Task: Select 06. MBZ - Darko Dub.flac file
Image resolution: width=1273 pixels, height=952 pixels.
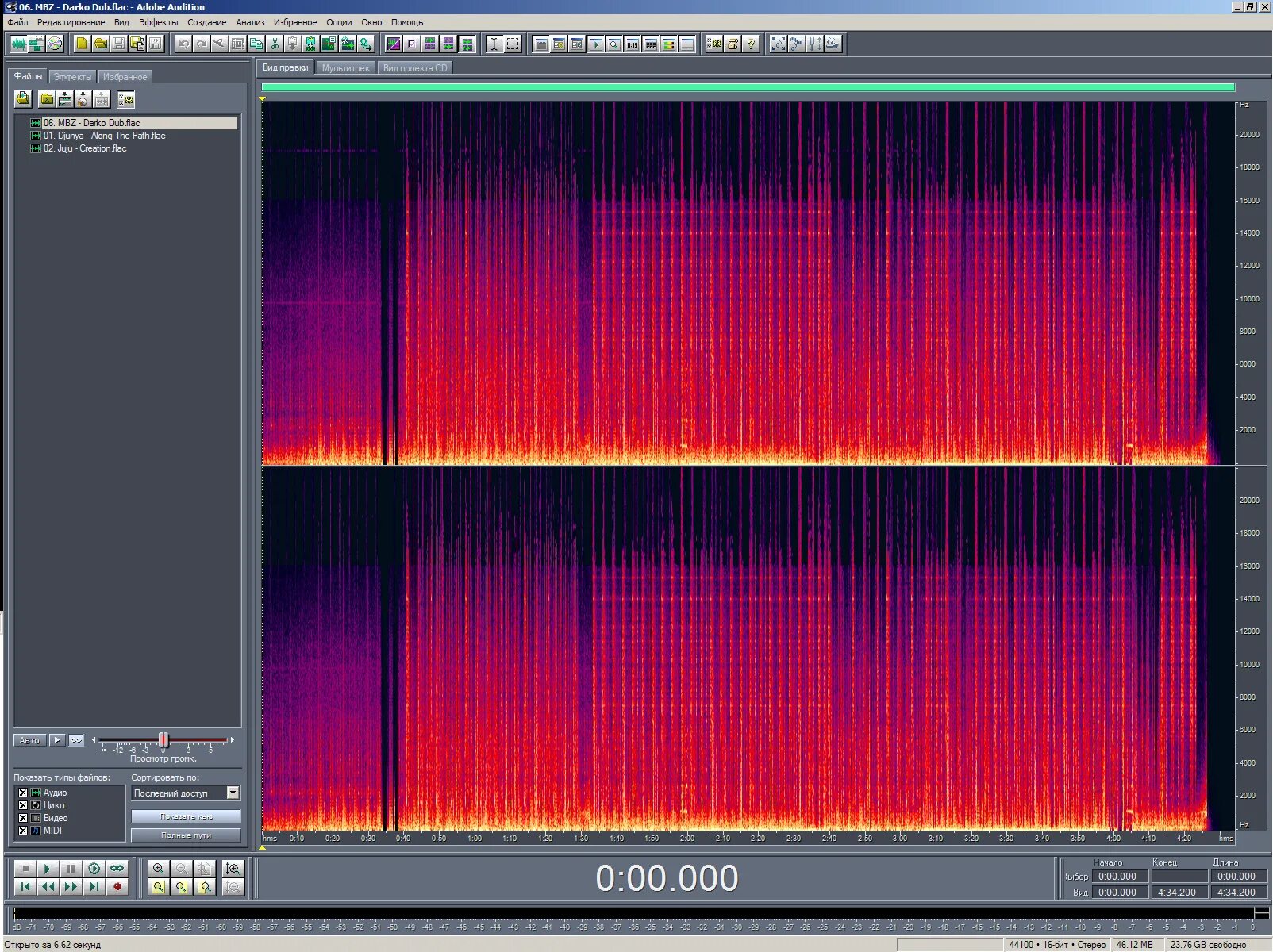Action: click(x=133, y=123)
